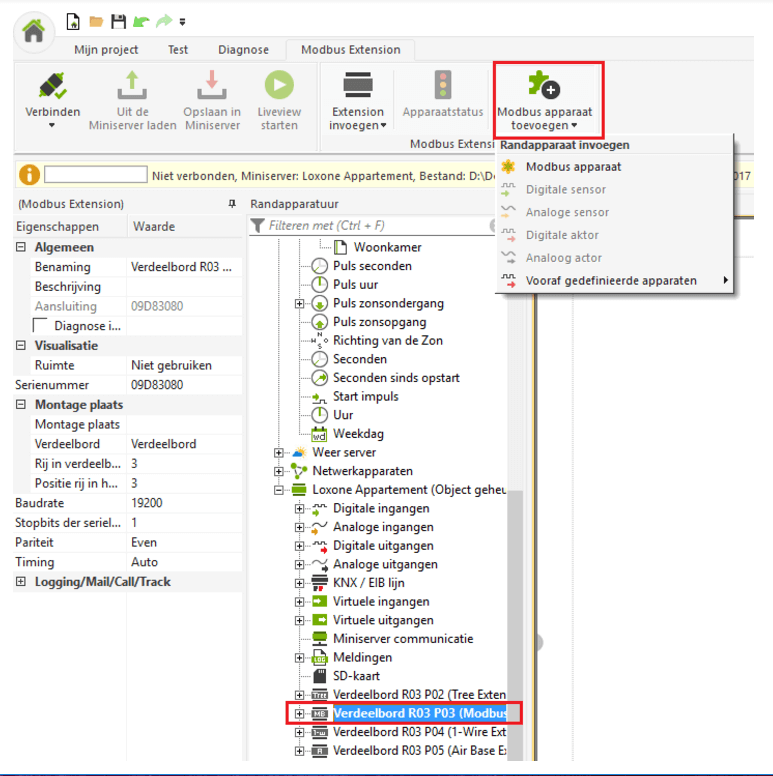Click the new document icon in quick toolbar
Screen dimensions: 773x776
pyautogui.click(x=74, y=21)
